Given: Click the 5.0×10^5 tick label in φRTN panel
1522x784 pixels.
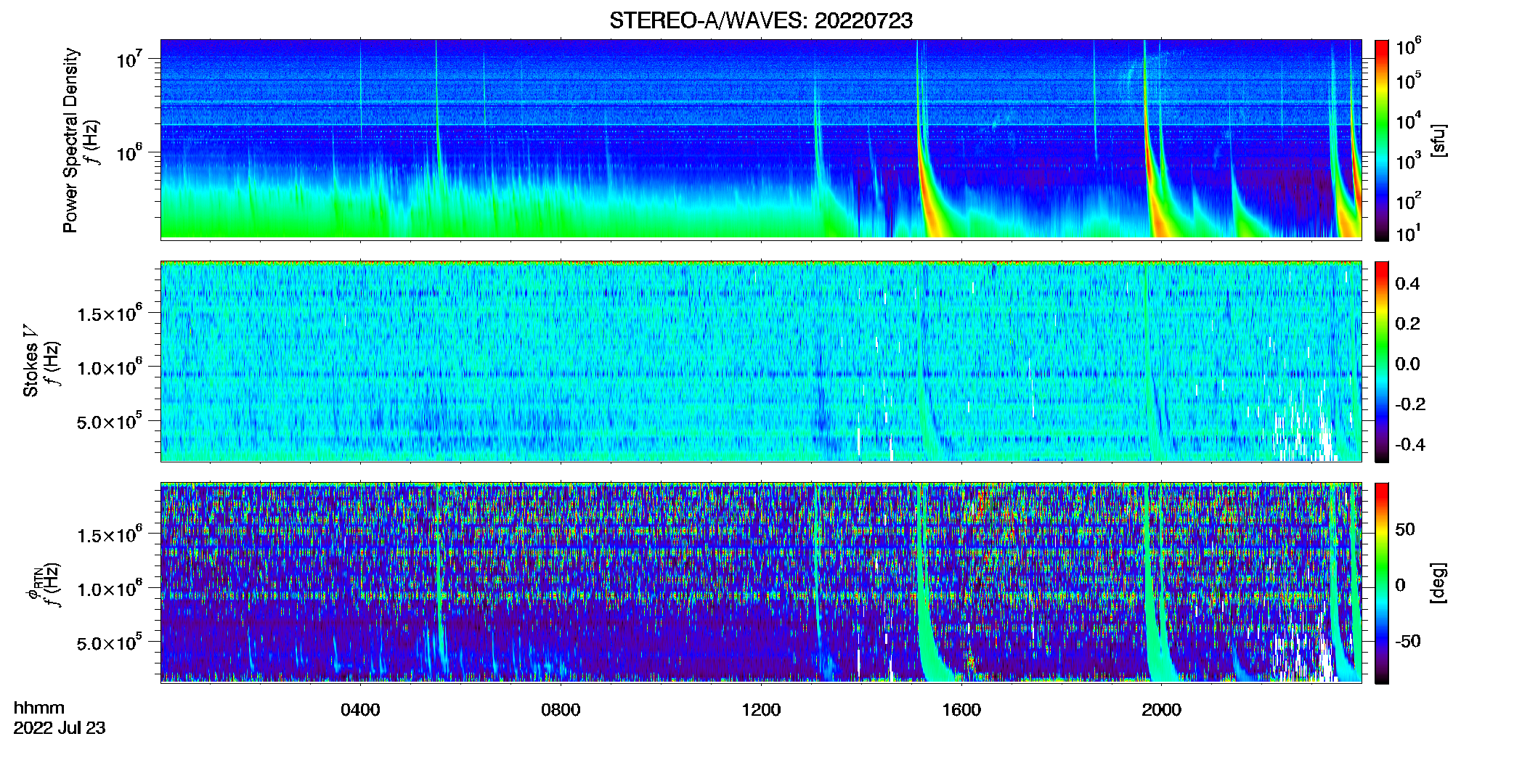Looking at the screenshot, I should click(109, 642).
